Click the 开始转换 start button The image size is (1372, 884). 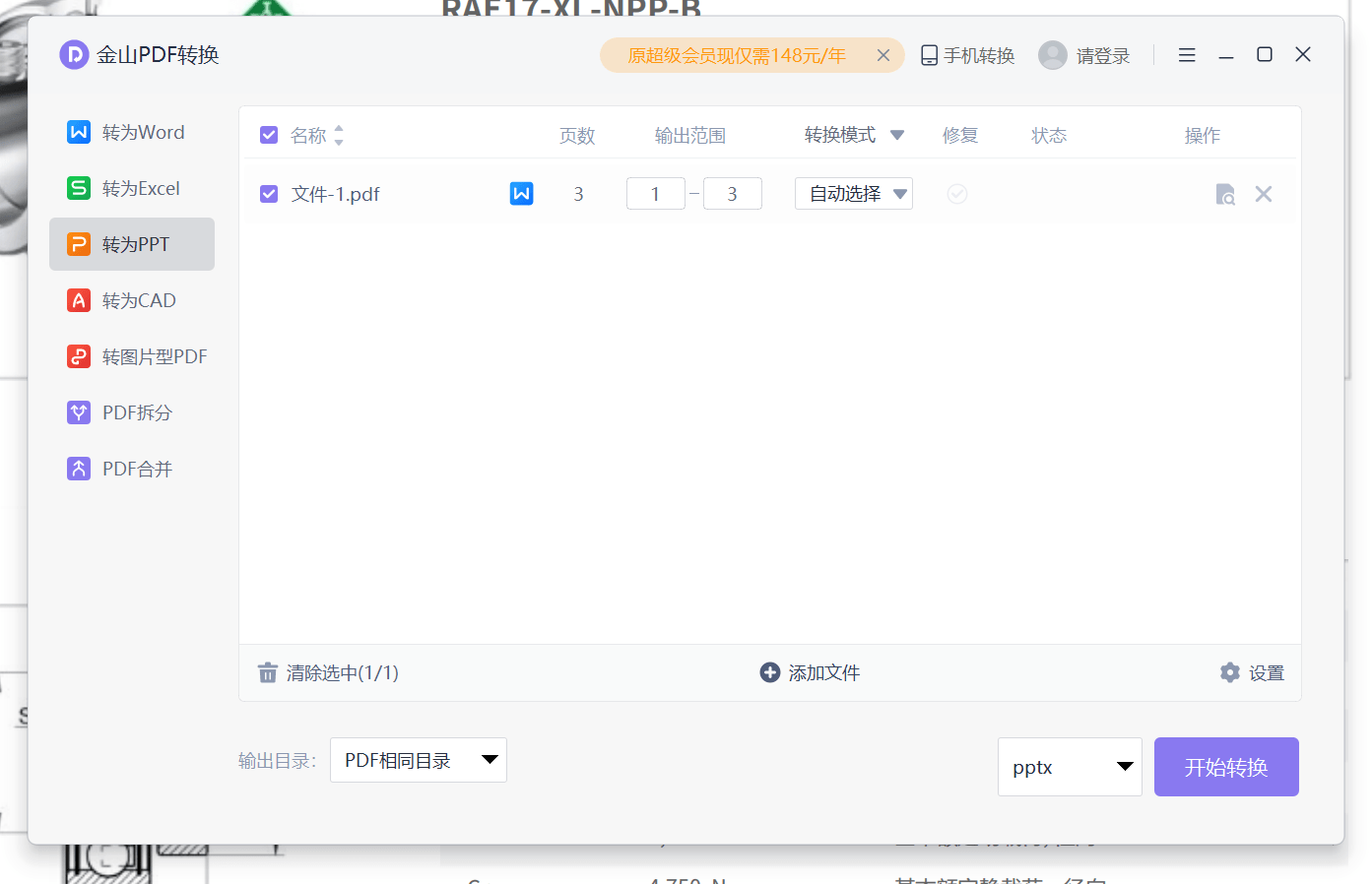[x=1226, y=767]
